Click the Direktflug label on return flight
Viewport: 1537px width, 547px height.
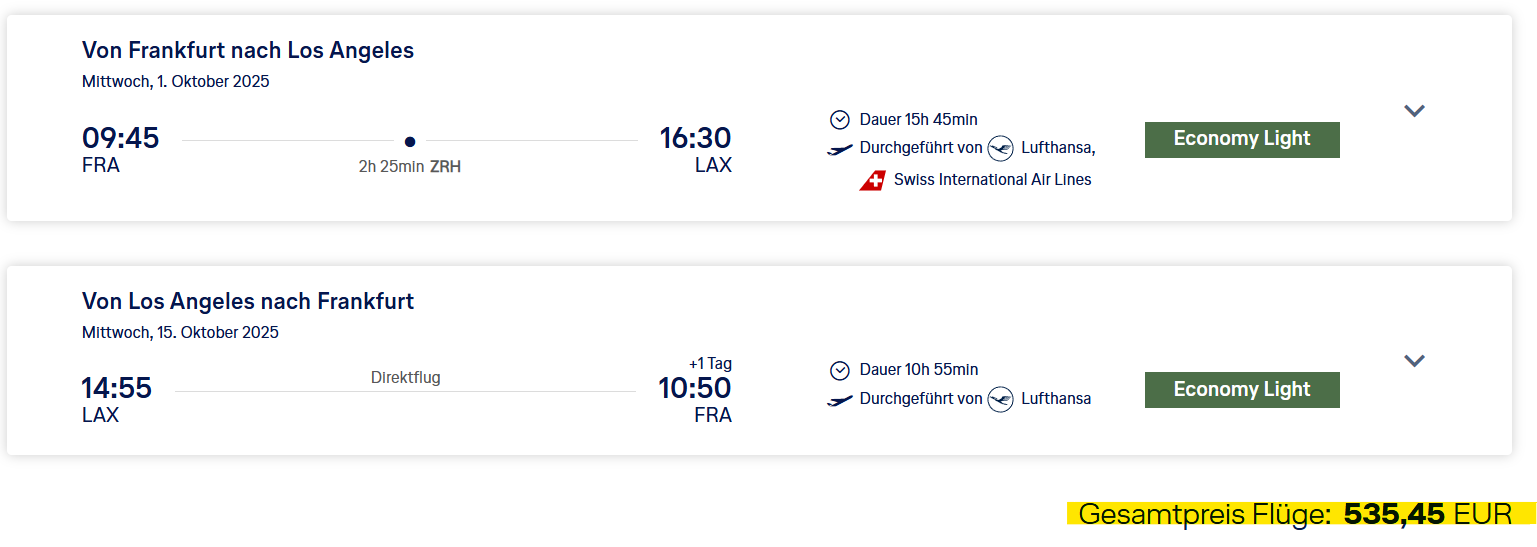(x=406, y=377)
